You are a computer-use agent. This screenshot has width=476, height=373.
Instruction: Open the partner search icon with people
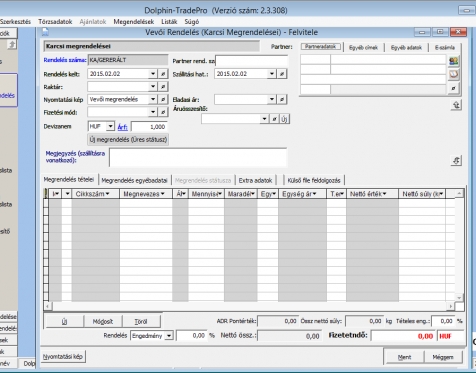[x=454, y=61]
